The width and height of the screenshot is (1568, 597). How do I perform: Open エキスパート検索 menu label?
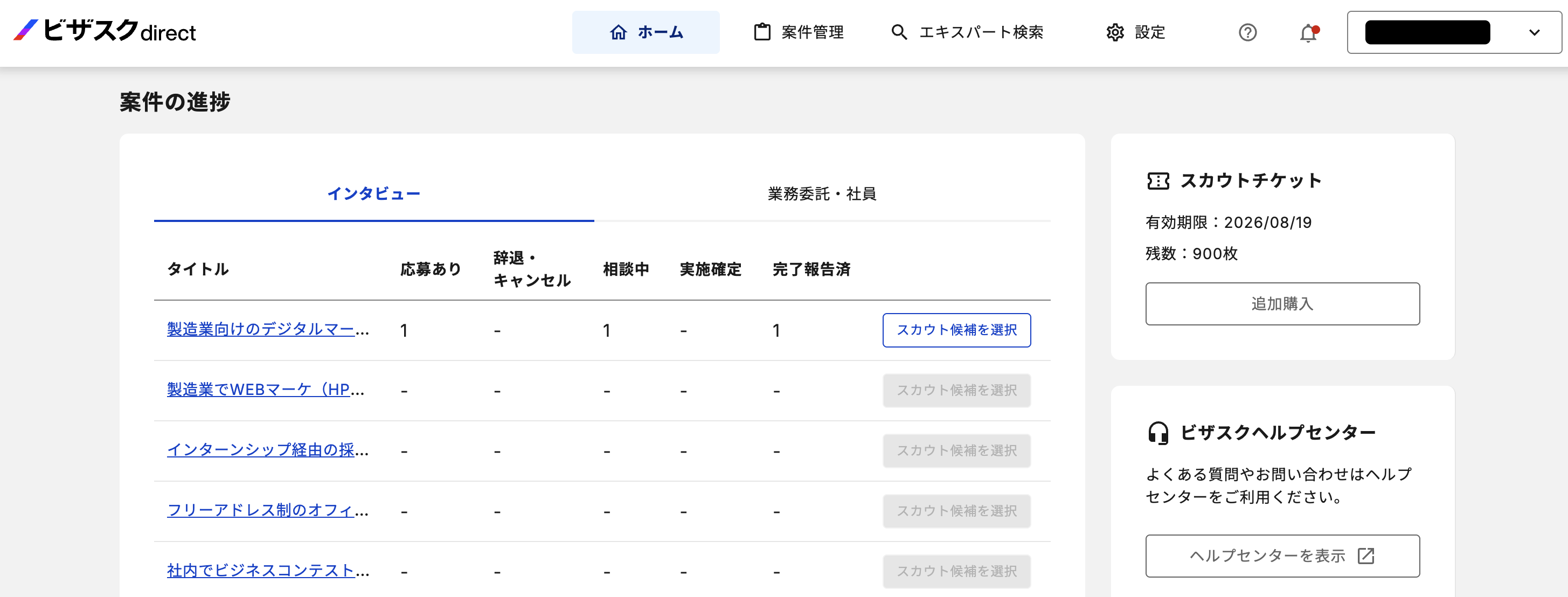point(981,32)
